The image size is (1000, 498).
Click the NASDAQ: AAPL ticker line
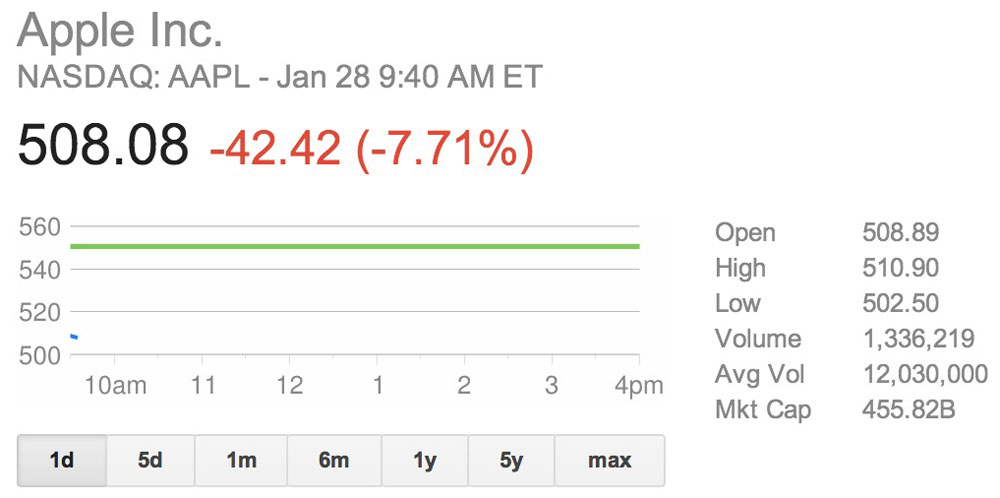[280, 77]
